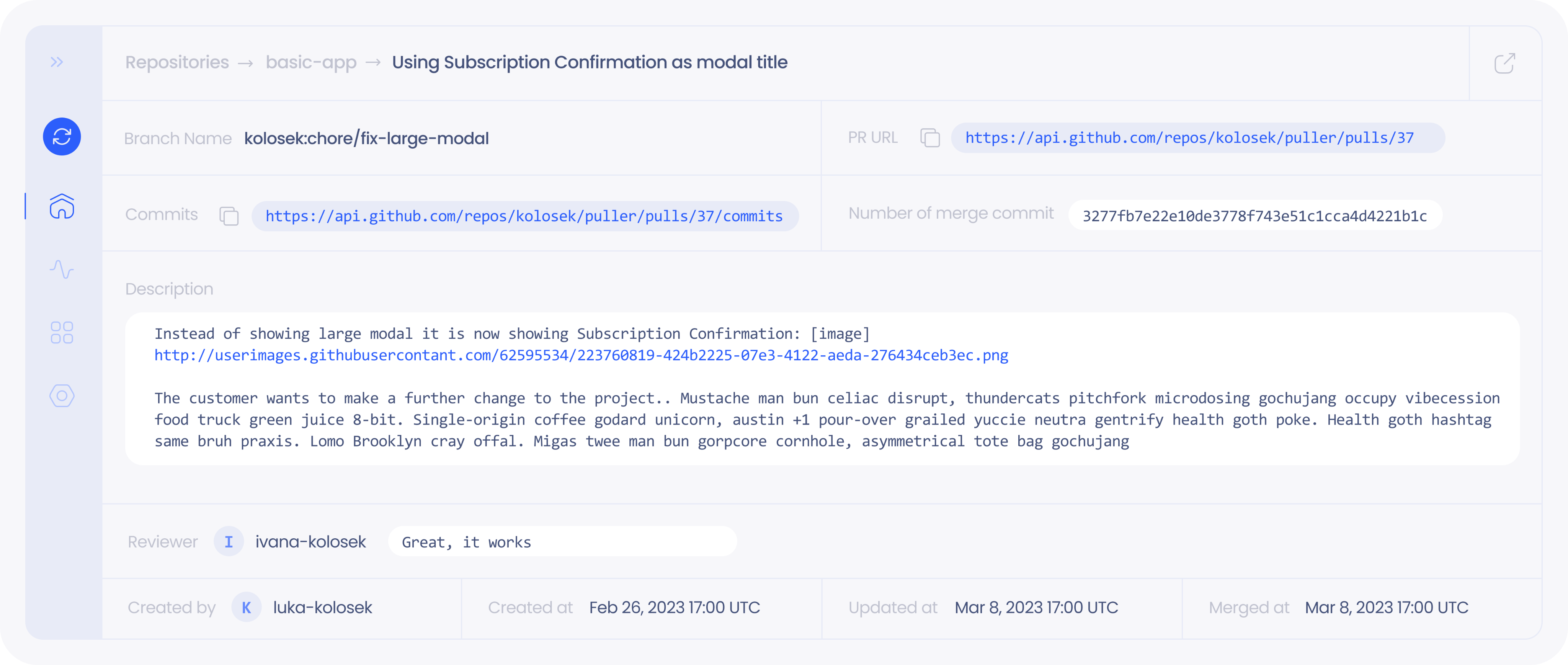Navigate to basic-app breadcrumb
The height and width of the screenshot is (665, 1568).
pyautogui.click(x=310, y=62)
